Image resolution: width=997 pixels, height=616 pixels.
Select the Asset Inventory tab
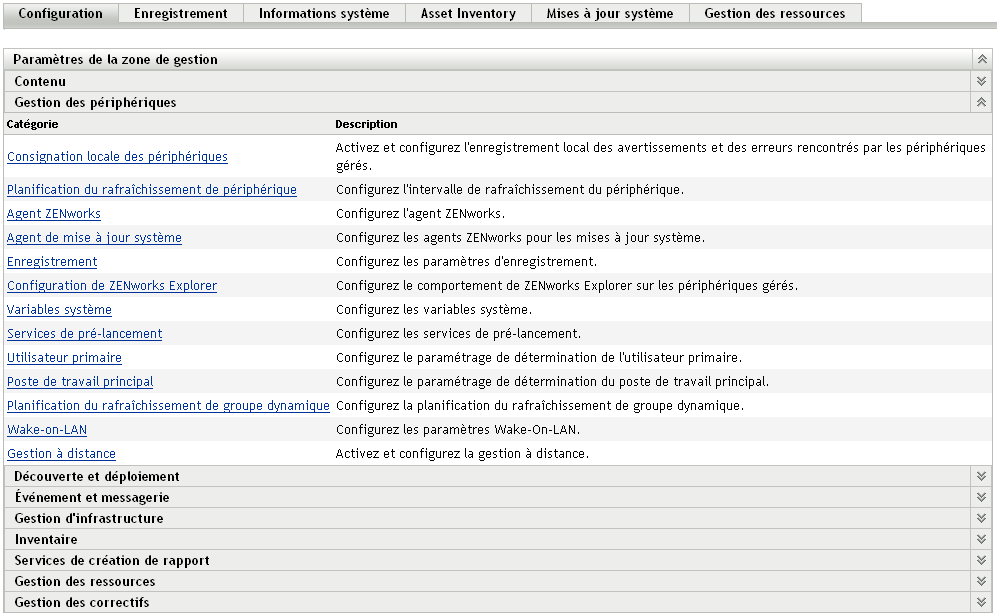point(468,14)
